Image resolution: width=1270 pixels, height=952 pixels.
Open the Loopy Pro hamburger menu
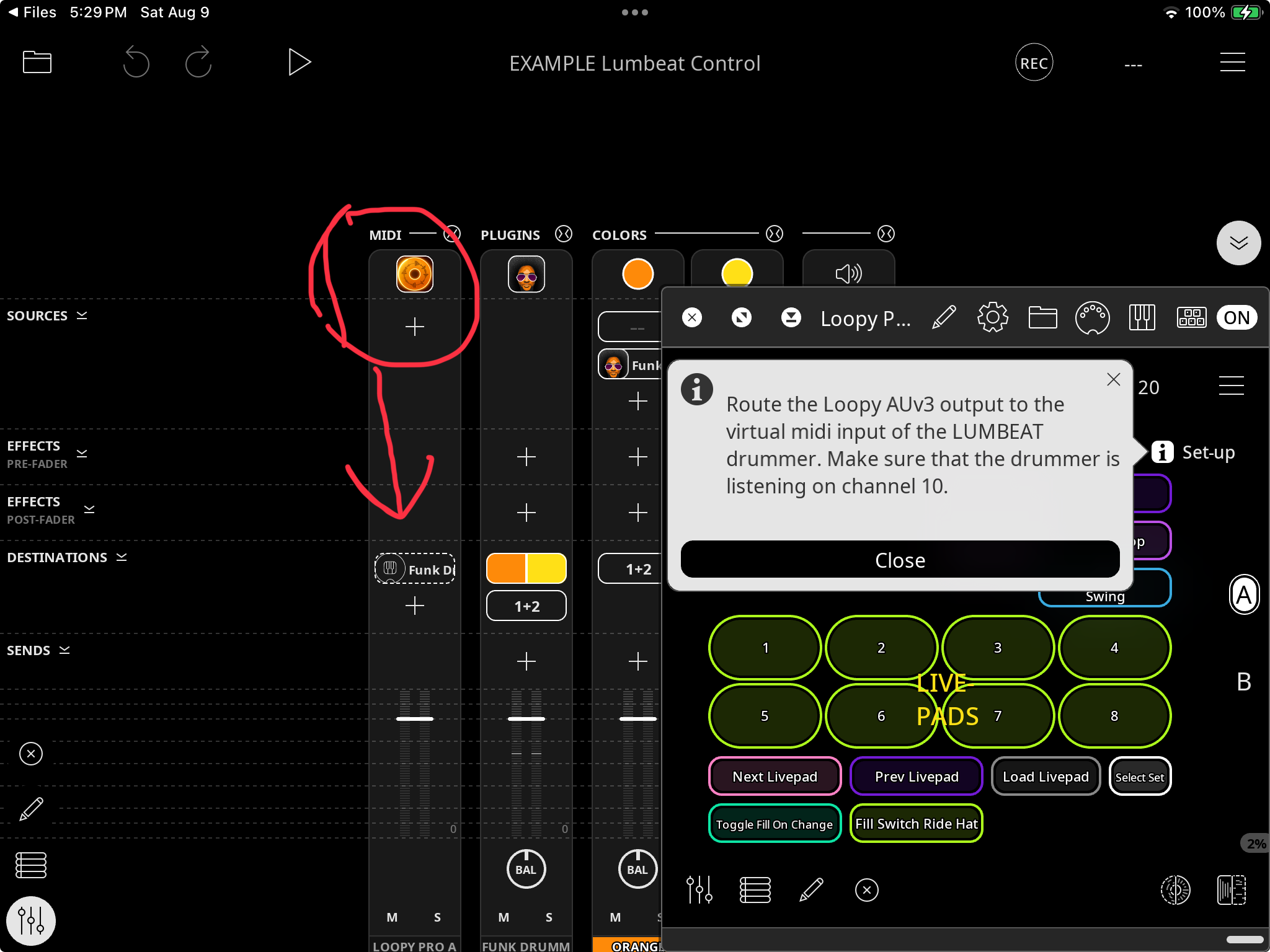pos(1231,386)
